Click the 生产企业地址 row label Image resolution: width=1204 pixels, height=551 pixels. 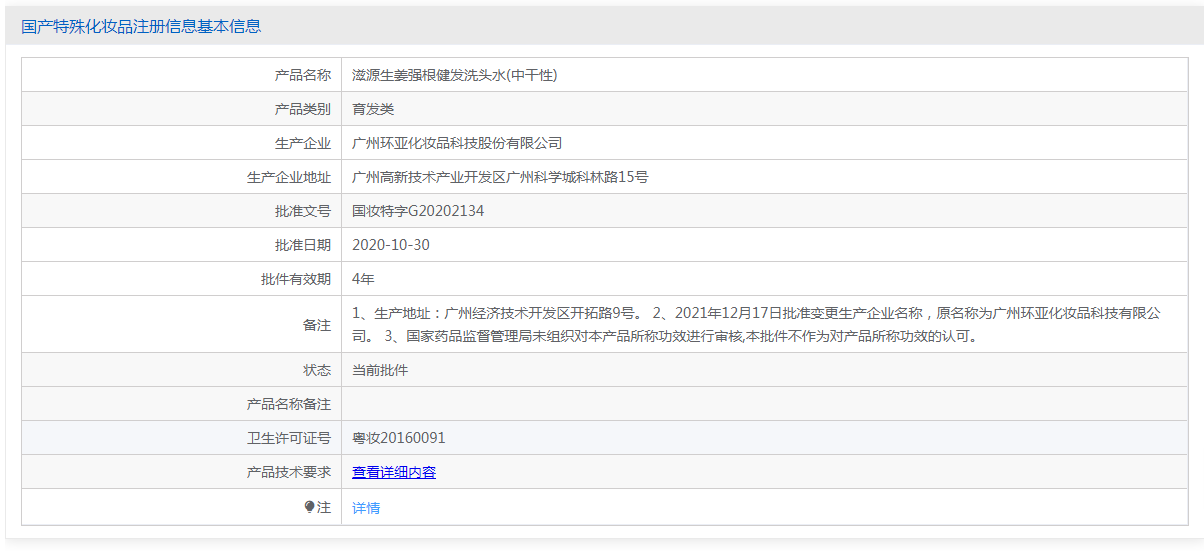pos(289,177)
